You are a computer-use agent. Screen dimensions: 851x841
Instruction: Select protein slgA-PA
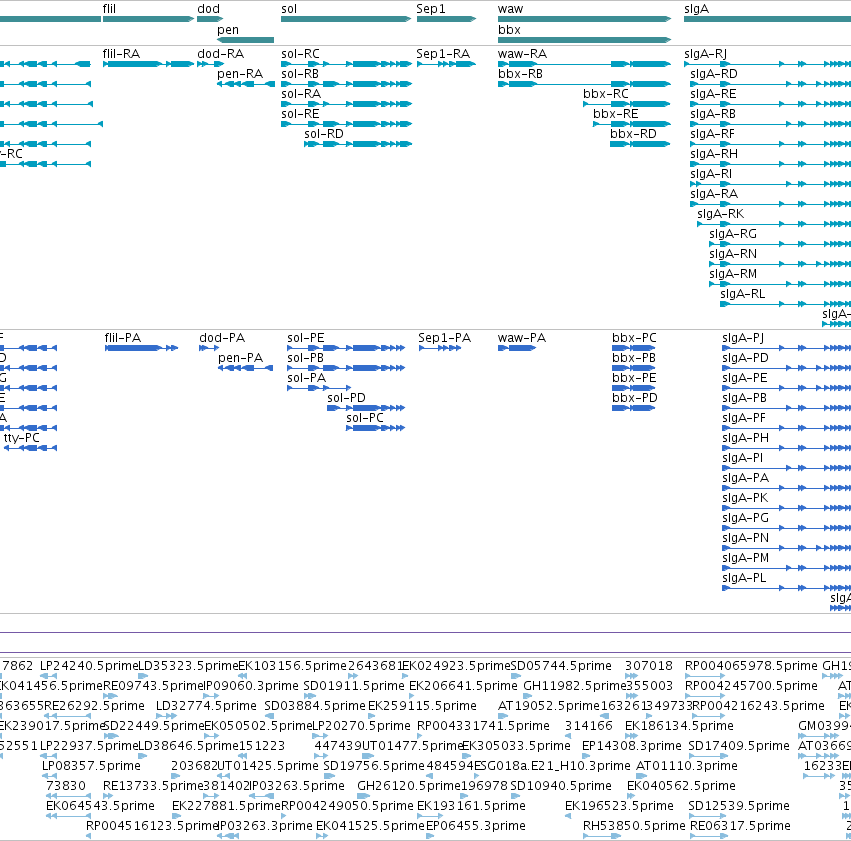tap(786, 488)
